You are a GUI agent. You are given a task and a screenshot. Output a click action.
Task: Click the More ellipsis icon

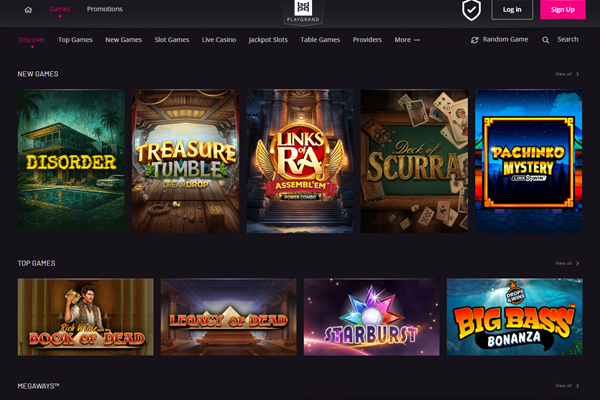click(x=417, y=40)
